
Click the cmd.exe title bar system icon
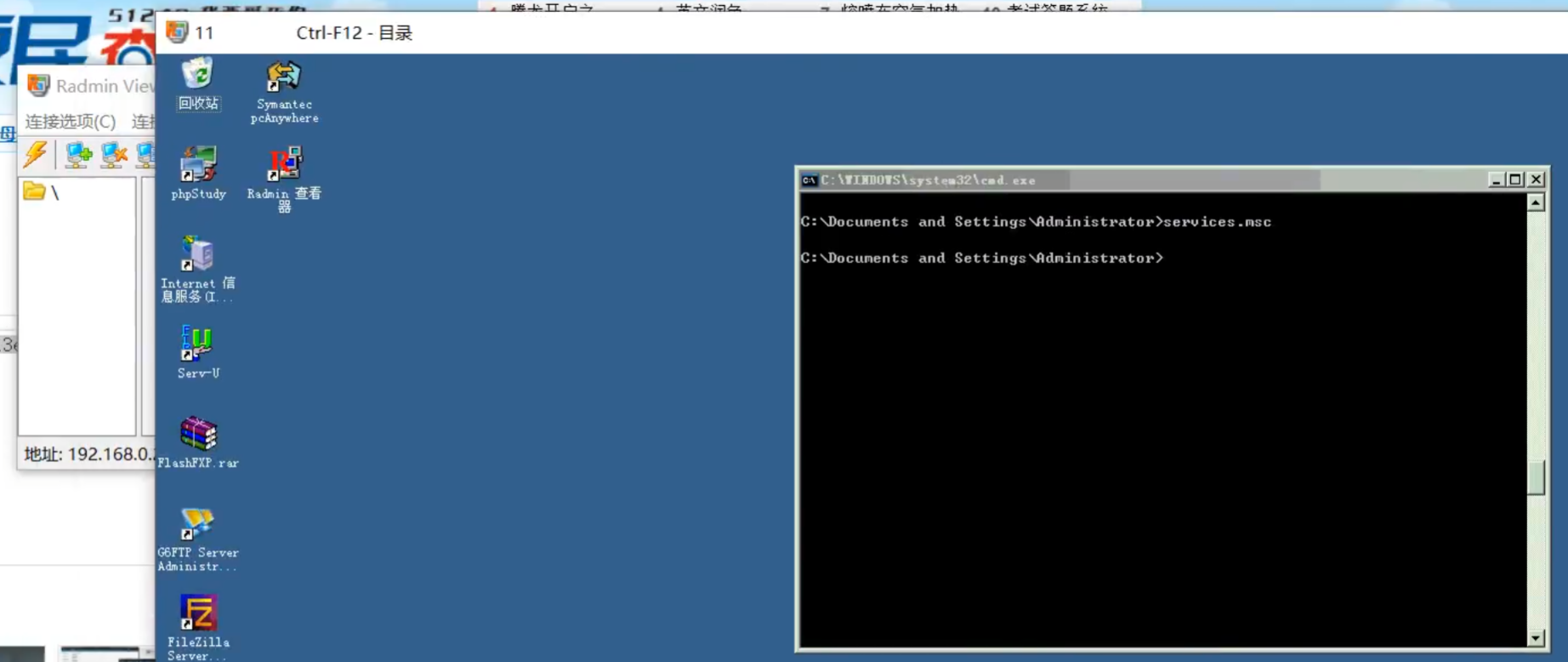click(810, 180)
